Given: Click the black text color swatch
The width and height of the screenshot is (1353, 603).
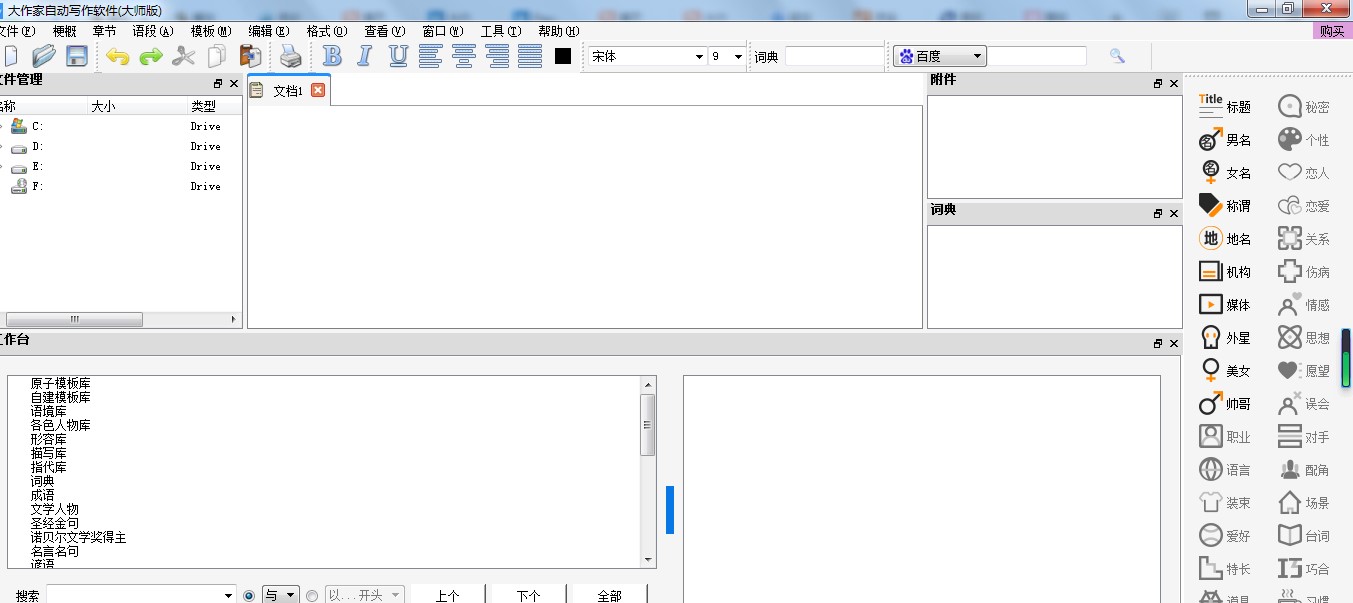Looking at the screenshot, I should pos(563,56).
